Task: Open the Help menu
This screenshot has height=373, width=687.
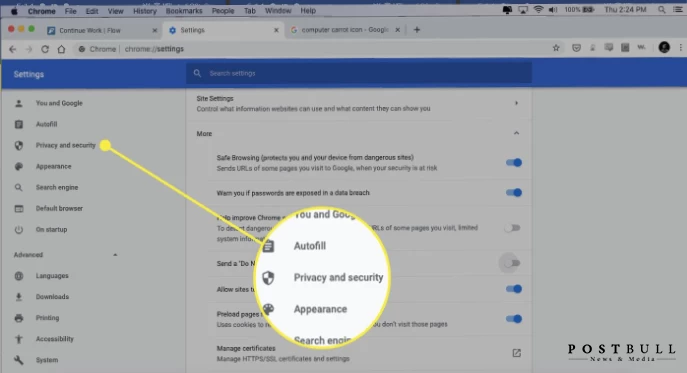Action: tap(308, 11)
